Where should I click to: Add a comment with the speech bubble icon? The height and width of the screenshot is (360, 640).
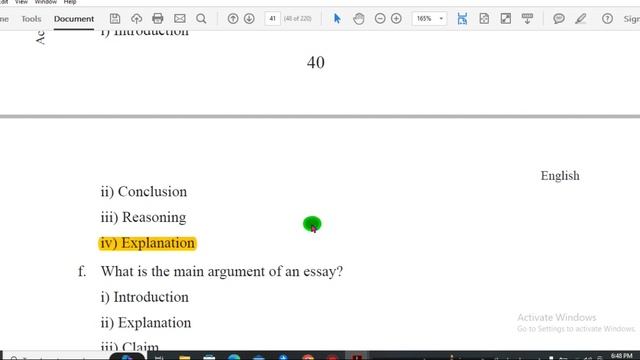[x=559, y=18]
